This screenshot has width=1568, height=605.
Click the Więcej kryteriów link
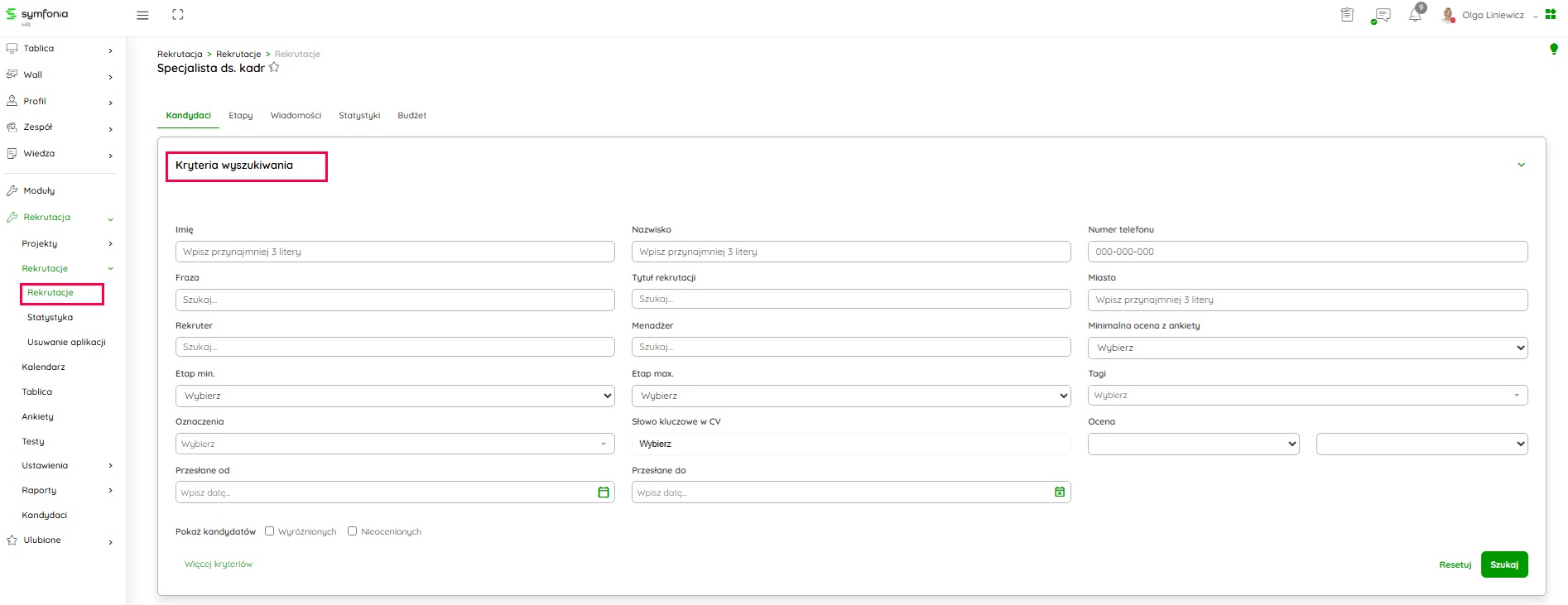tap(219, 564)
